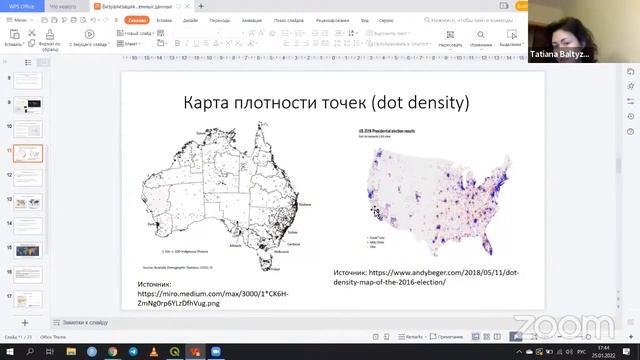Screen dimensions: 640x360
Task: Open the font name combo box
Action: coord(197,33)
